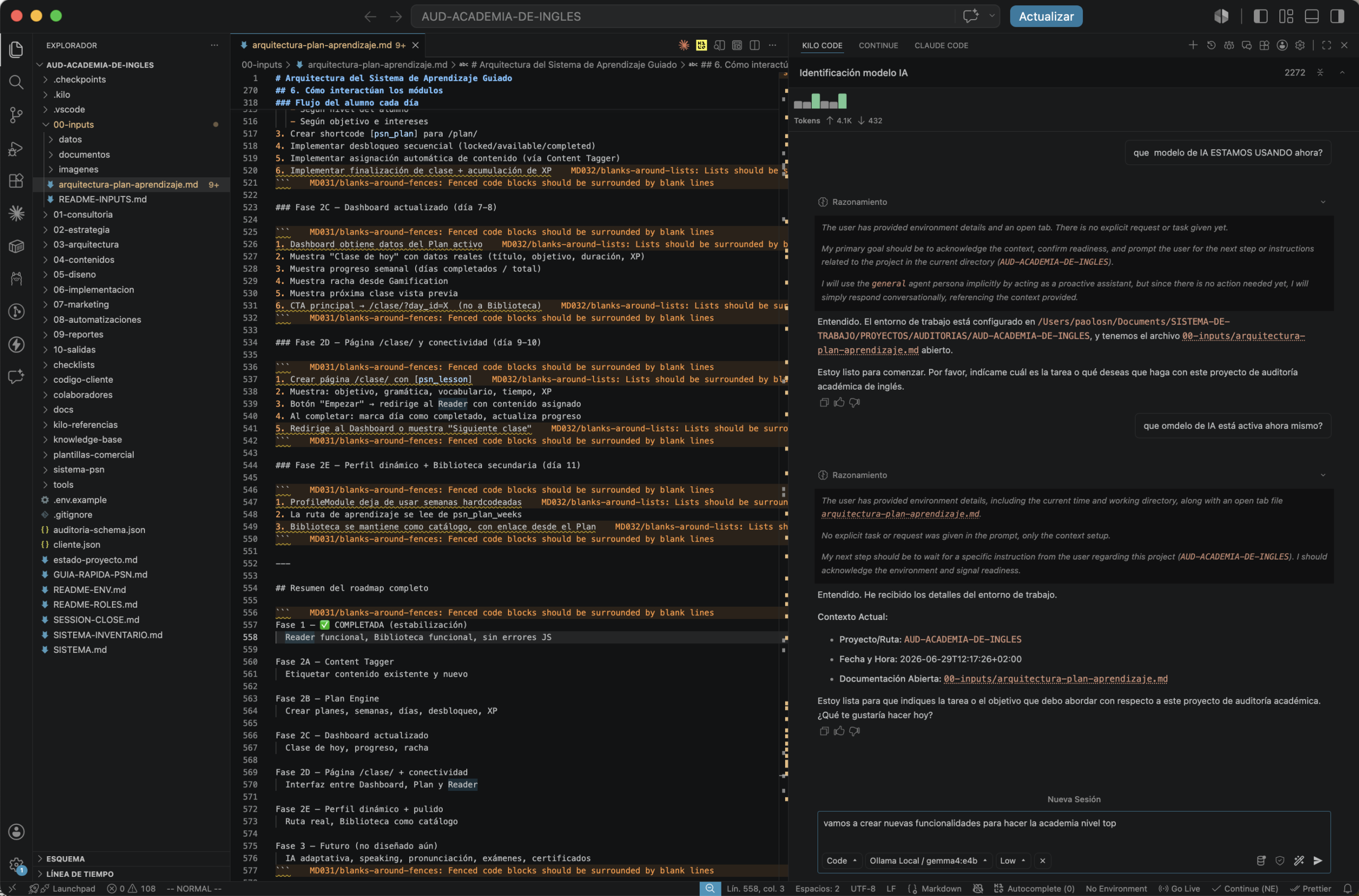Send the chat message

click(1318, 860)
